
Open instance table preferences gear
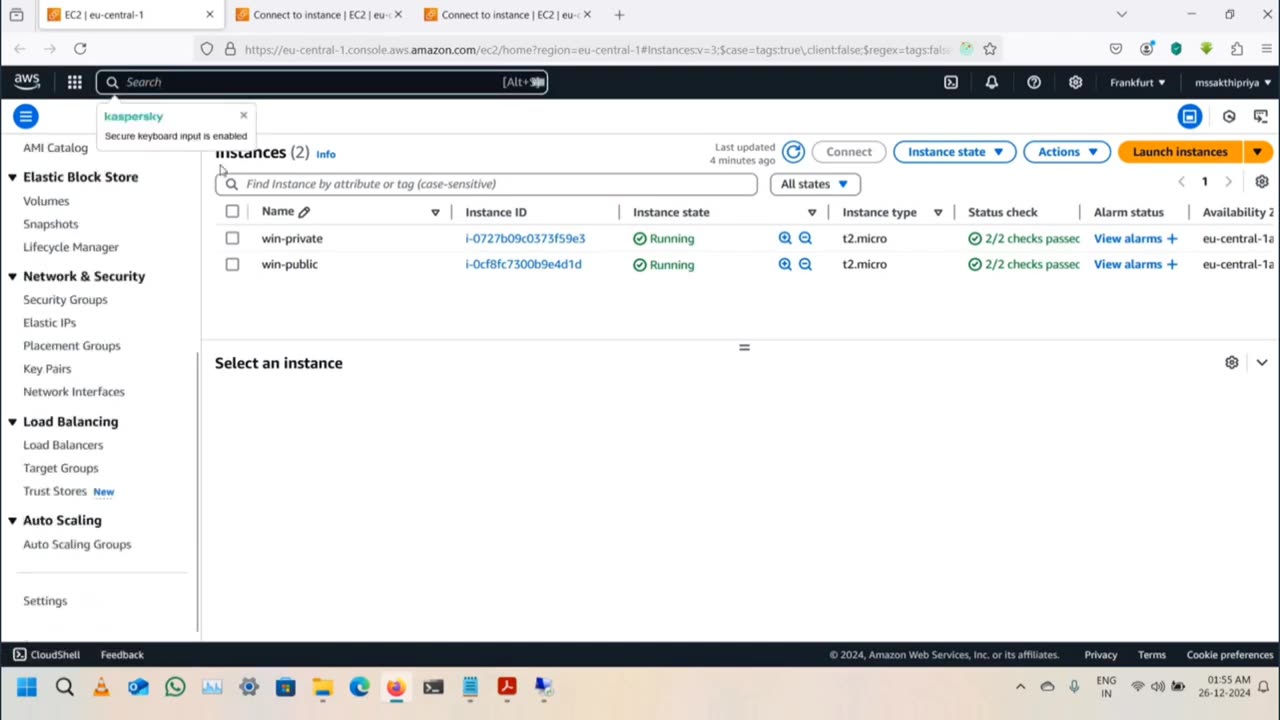(x=1262, y=182)
